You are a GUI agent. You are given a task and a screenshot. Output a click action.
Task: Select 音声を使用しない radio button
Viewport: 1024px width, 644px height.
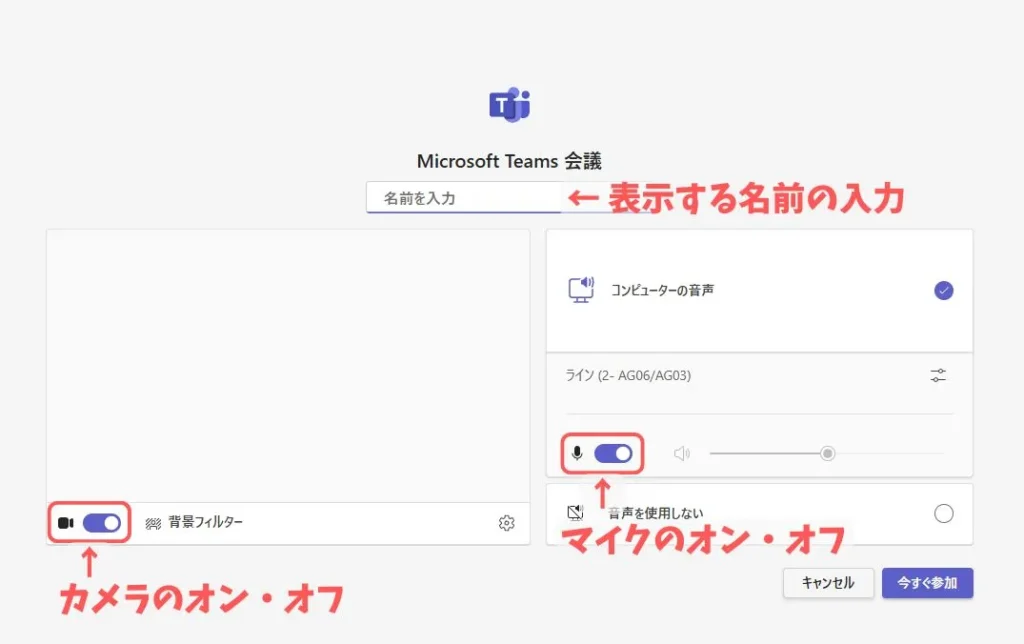tap(943, 513)
